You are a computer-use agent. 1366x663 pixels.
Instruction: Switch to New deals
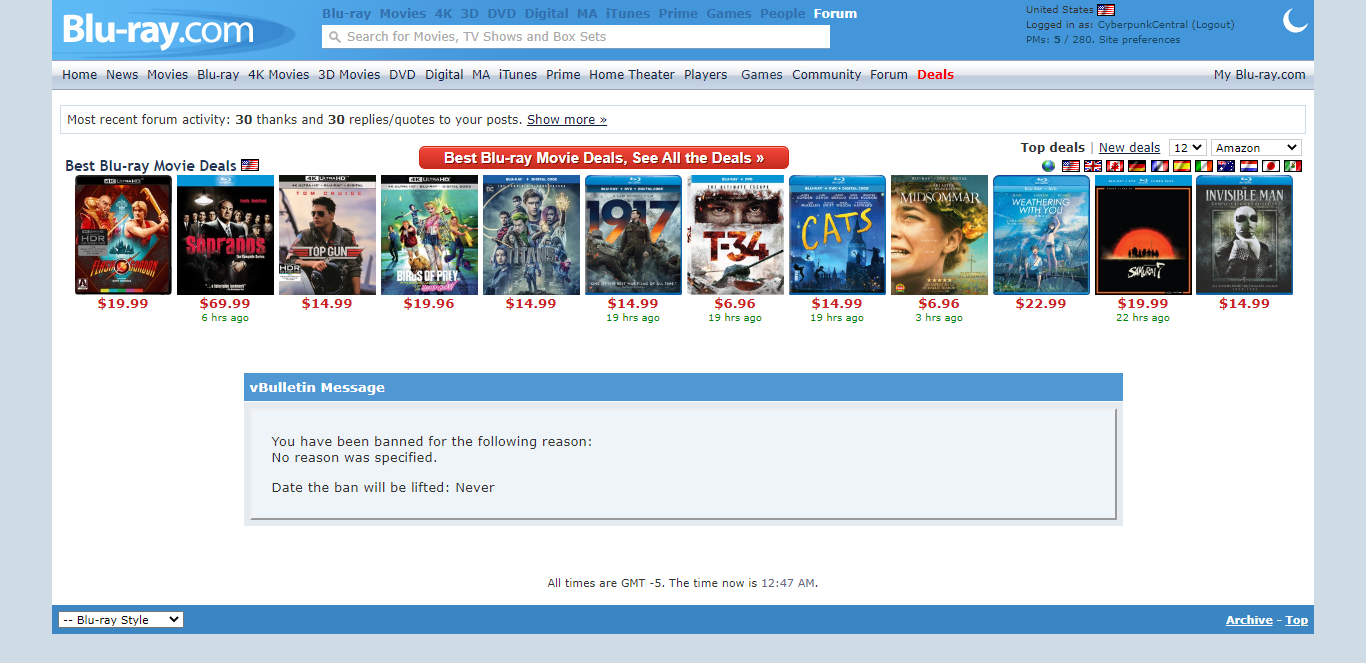pos(1130,148)
